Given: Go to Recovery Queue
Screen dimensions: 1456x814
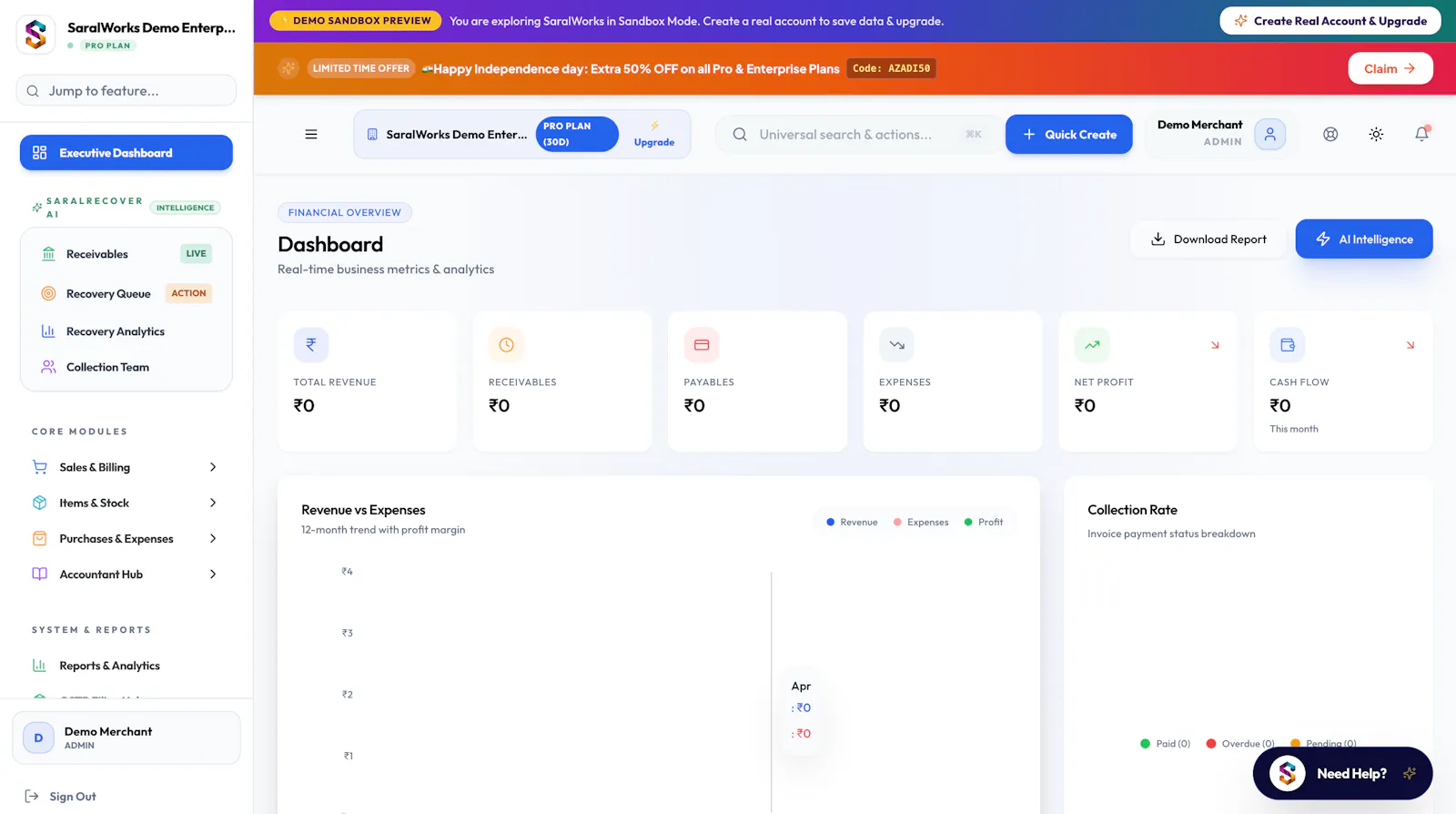Looking at the screenshot, I should pos(126,293).
